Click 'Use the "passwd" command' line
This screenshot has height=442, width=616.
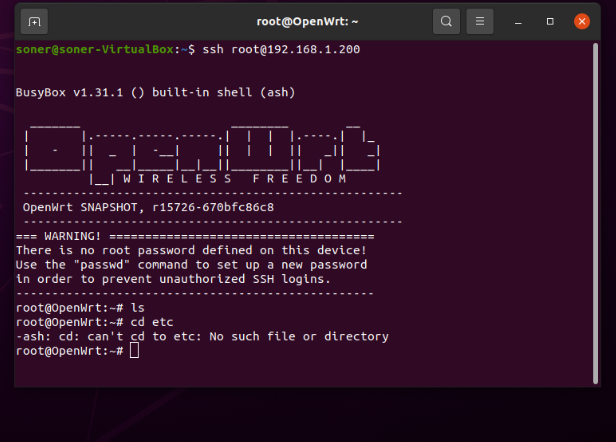tap(191, 265)
